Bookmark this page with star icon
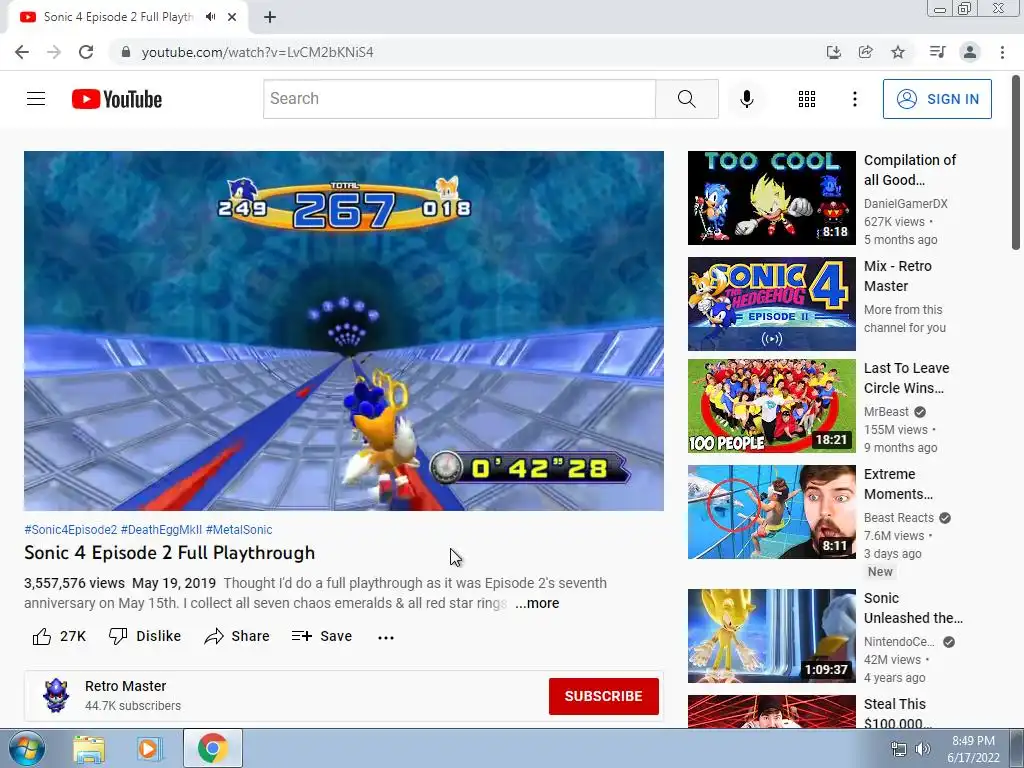 [898, 52]
